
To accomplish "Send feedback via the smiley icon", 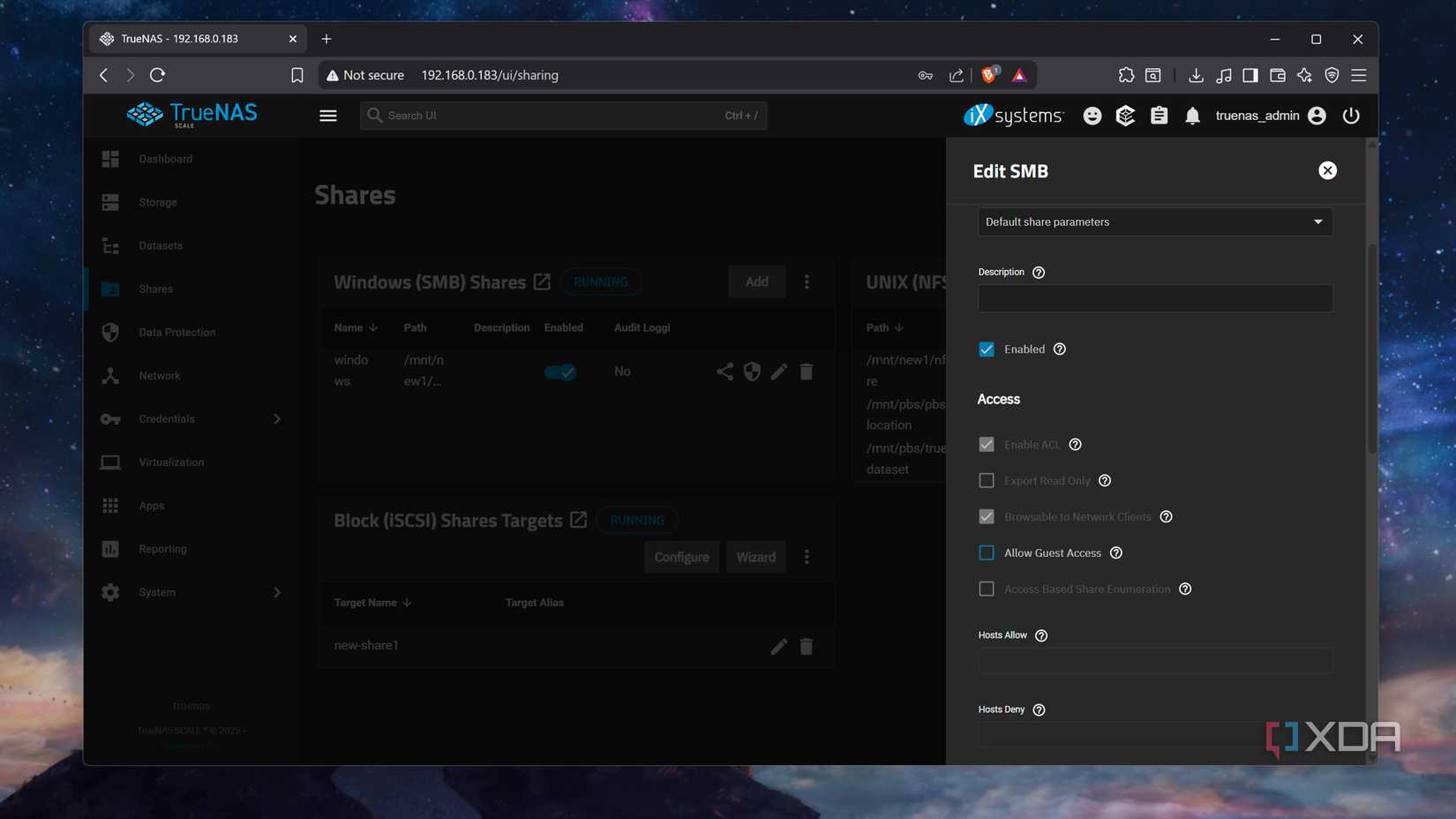I will [1092, 115].
